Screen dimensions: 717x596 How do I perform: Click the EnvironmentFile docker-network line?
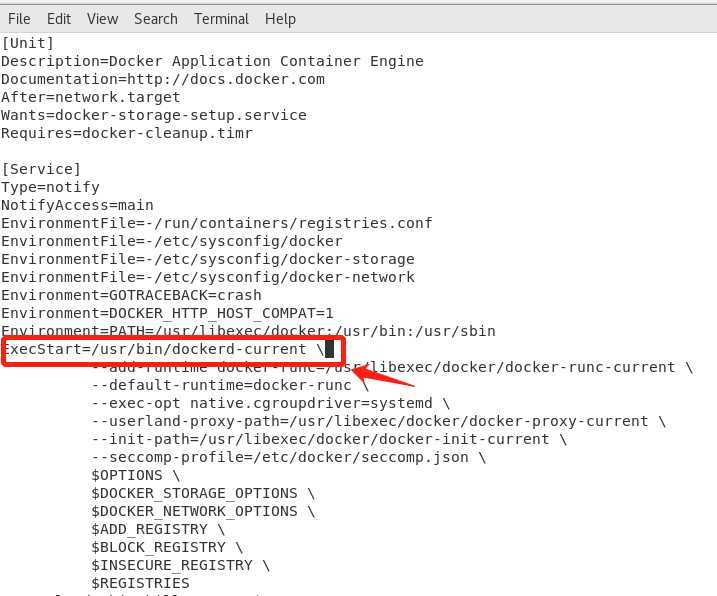point(208,277)
